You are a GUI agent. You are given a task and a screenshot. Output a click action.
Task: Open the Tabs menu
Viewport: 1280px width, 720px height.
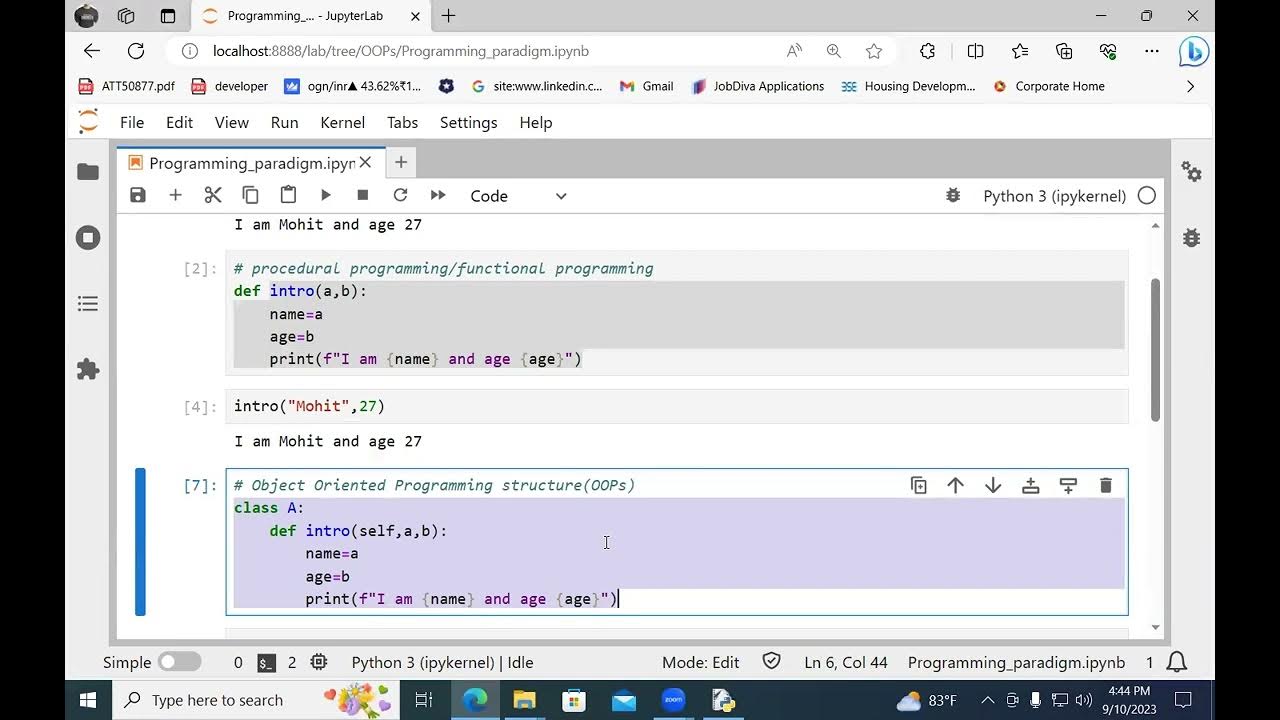pos(402,122)
